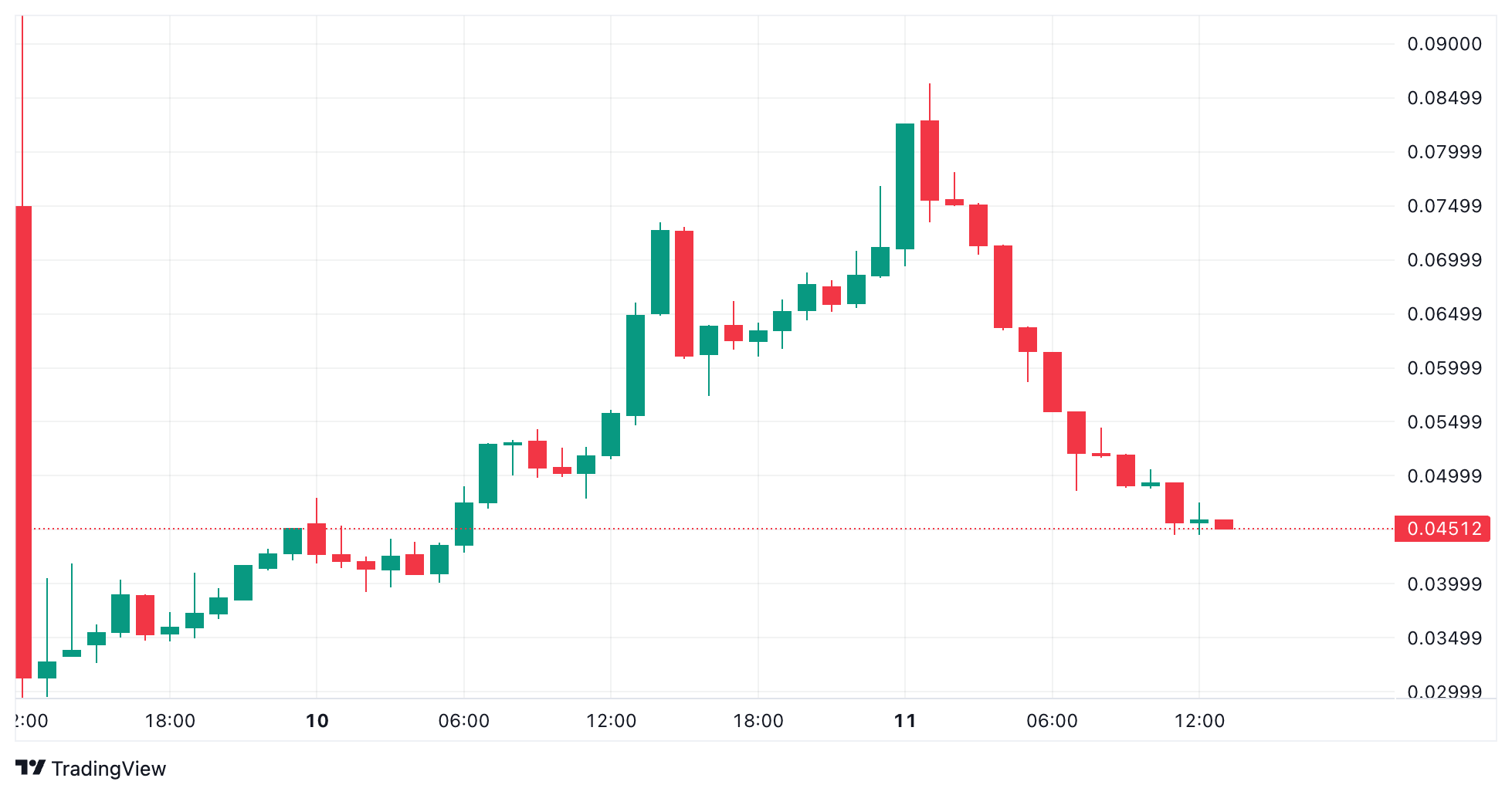Click the red current price tag 0.04512
Viewport: 1512px width, 795px height.
(1443, 529)
